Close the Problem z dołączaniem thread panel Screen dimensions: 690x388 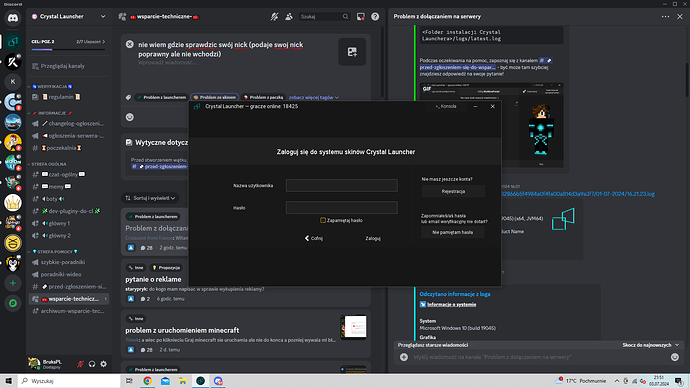coord(680,17)
